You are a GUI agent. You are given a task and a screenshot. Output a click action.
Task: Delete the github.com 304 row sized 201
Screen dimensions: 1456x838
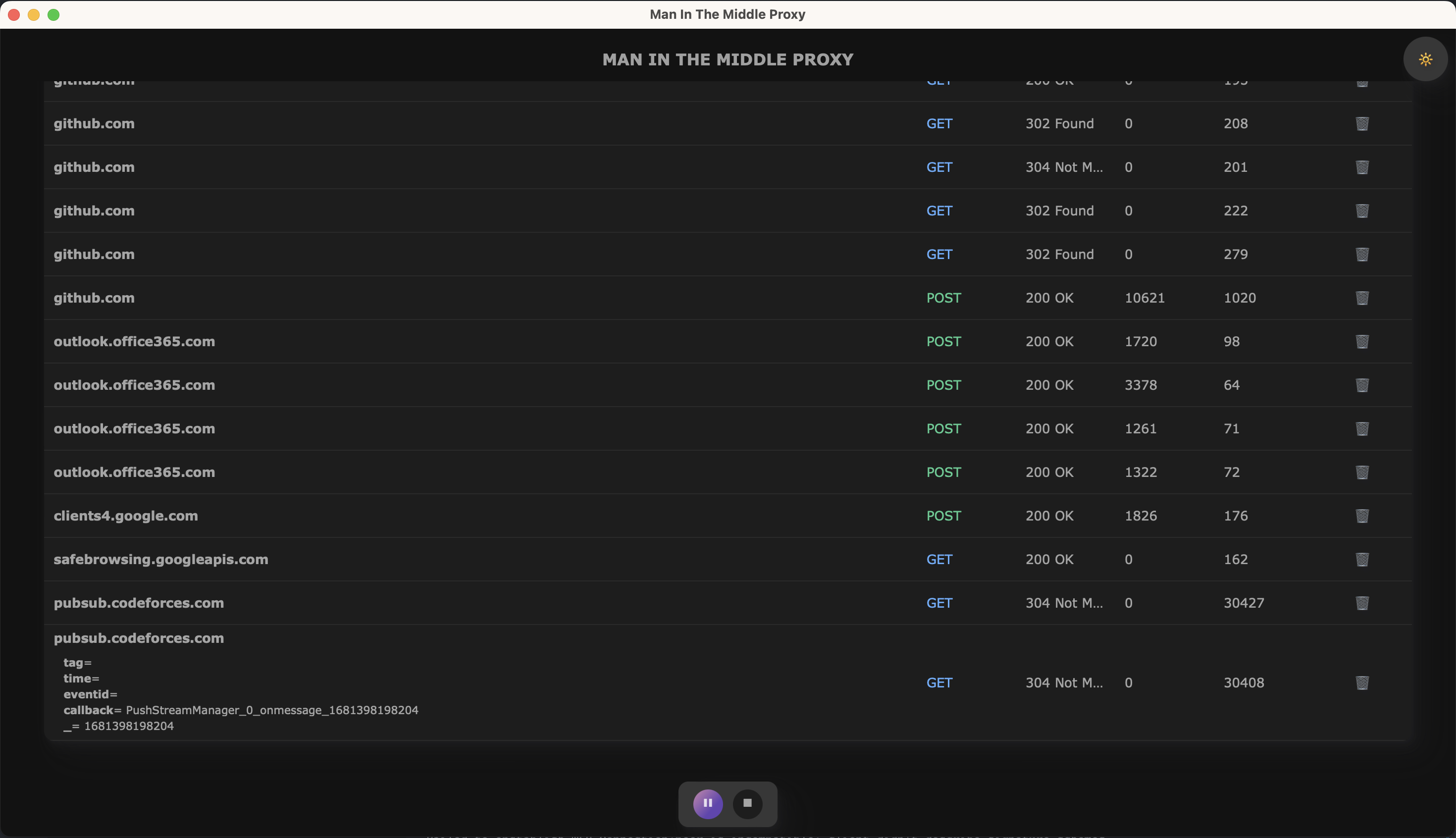point(1361,167)
